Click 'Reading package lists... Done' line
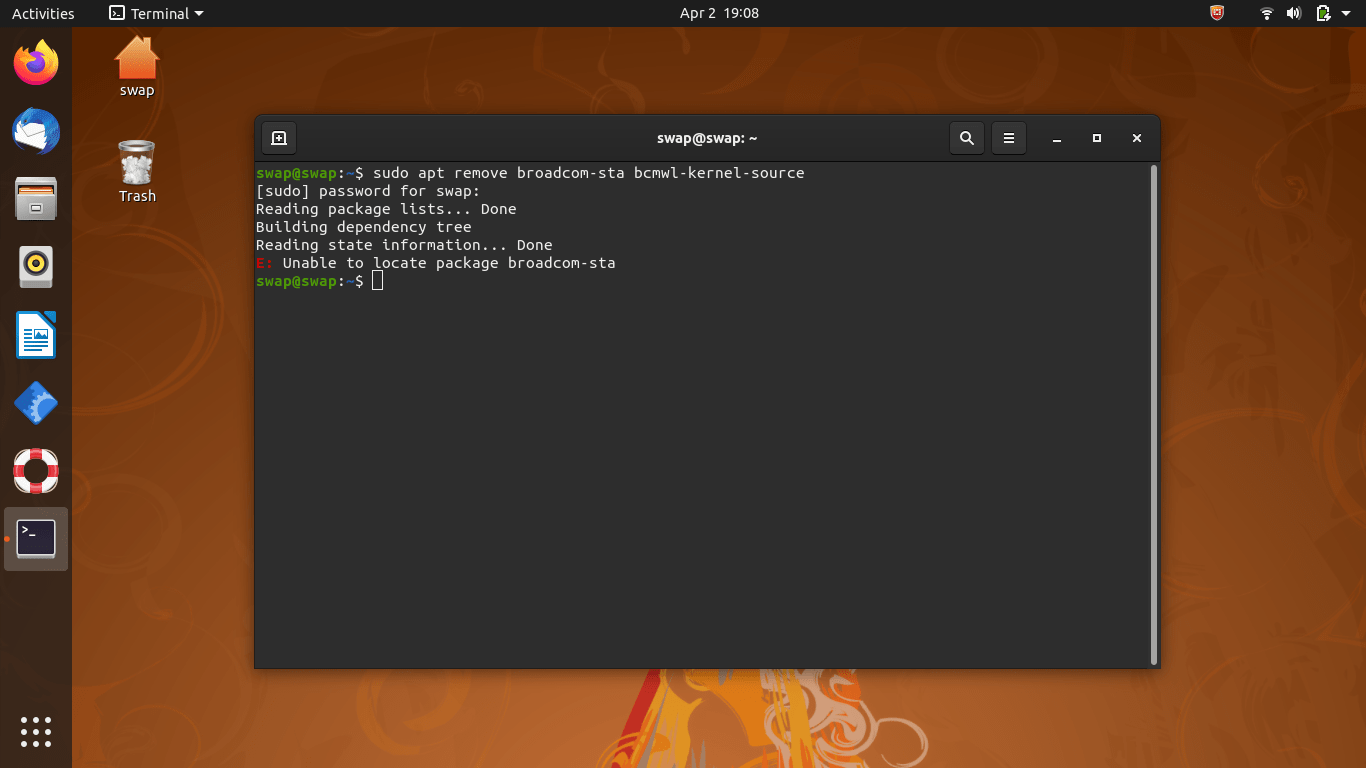1366x768 pixels. tap(386, 209)
